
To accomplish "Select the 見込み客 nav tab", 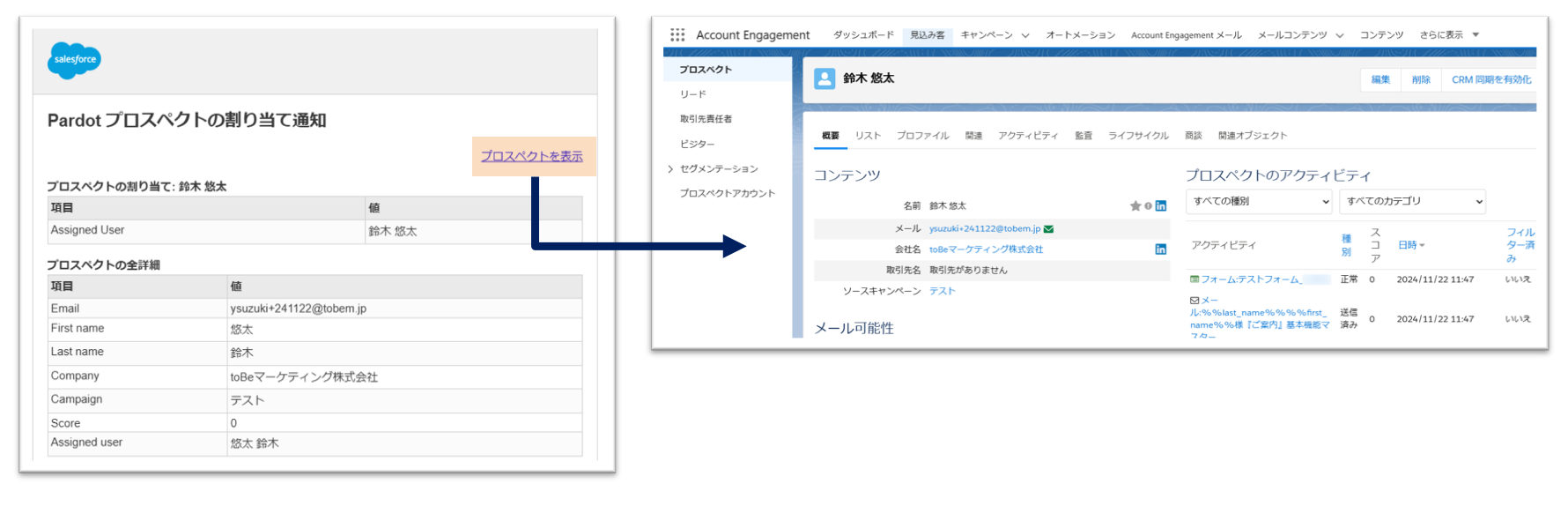I will [x=927, y=35].
